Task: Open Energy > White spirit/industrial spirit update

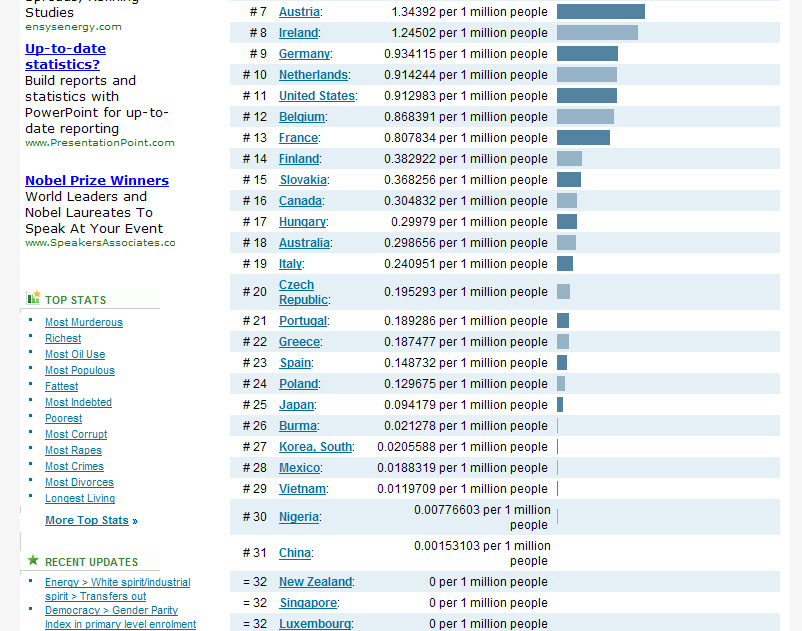Action: (x=118, y=589)
